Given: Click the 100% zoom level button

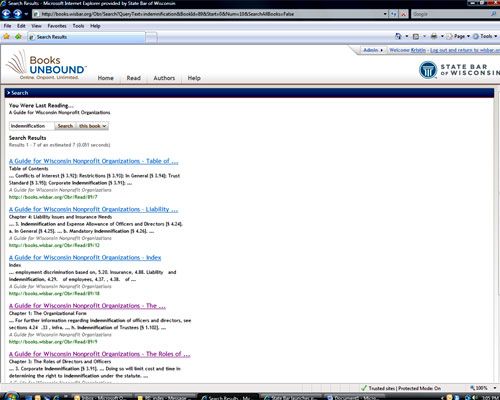Looking at the screenshot, I should coord(479,388).
